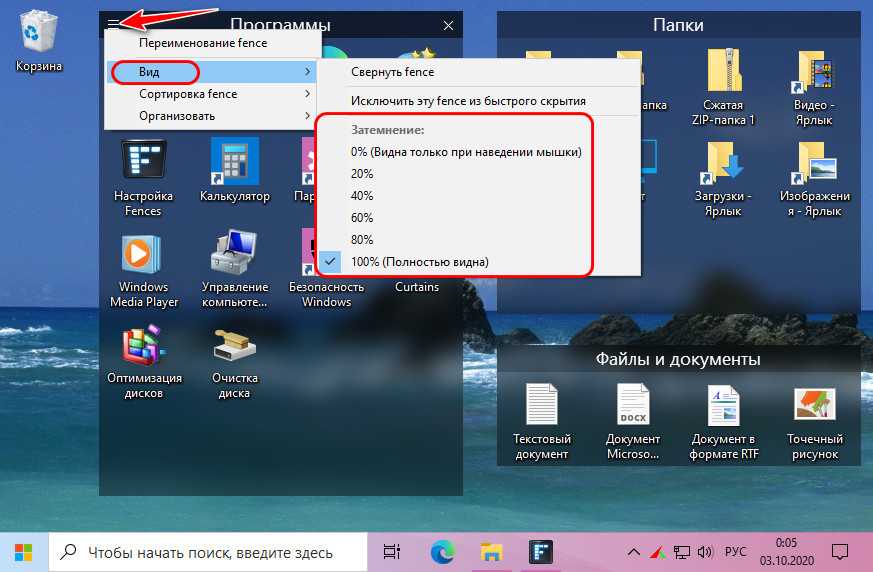Open the Изображения - Ярлык shortcut
The width and height of the screenshot is (873, 572).
tap(814, 178)
